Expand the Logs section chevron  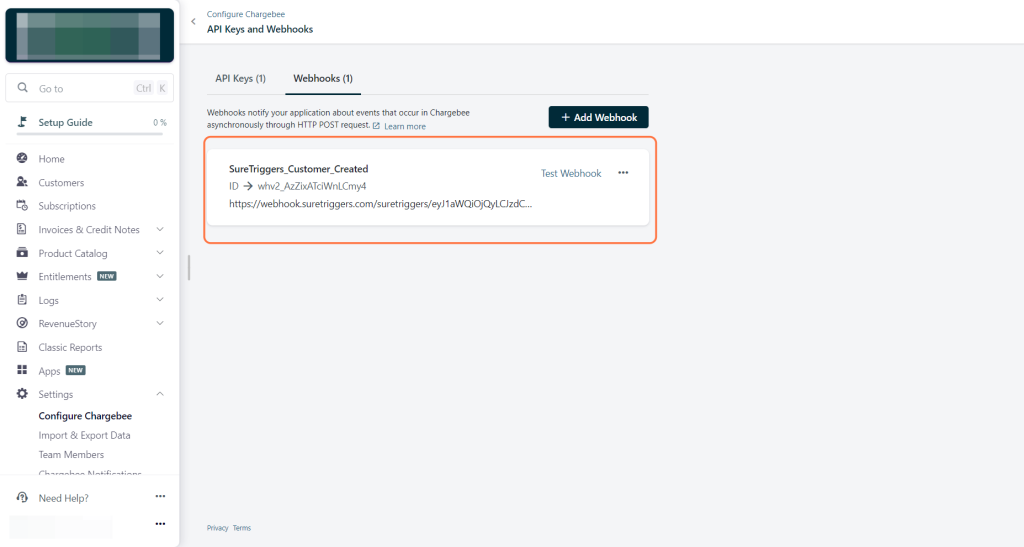click(160, 300)
